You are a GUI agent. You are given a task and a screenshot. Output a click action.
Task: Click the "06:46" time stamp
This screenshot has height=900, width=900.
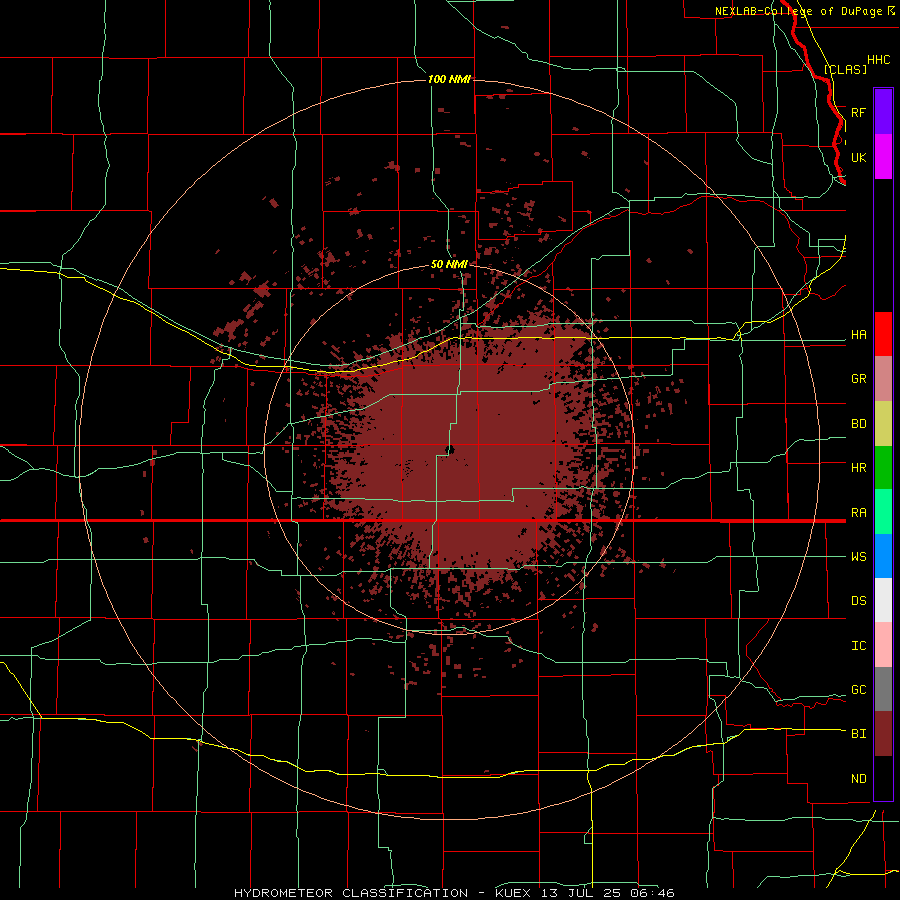click(x=655, y=893)
